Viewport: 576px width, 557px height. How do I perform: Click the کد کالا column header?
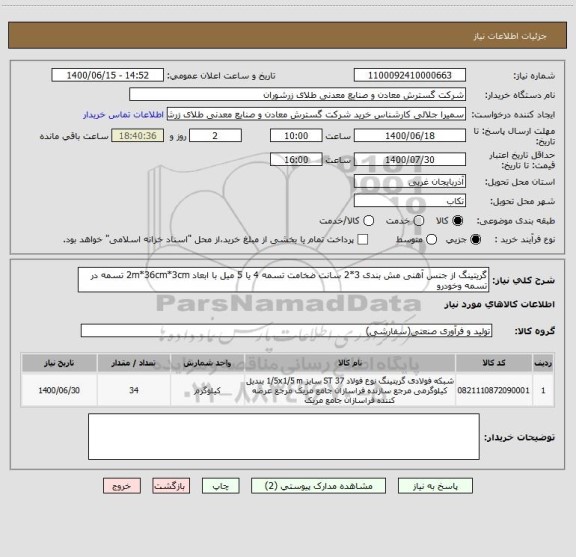(x=494, y=363)
